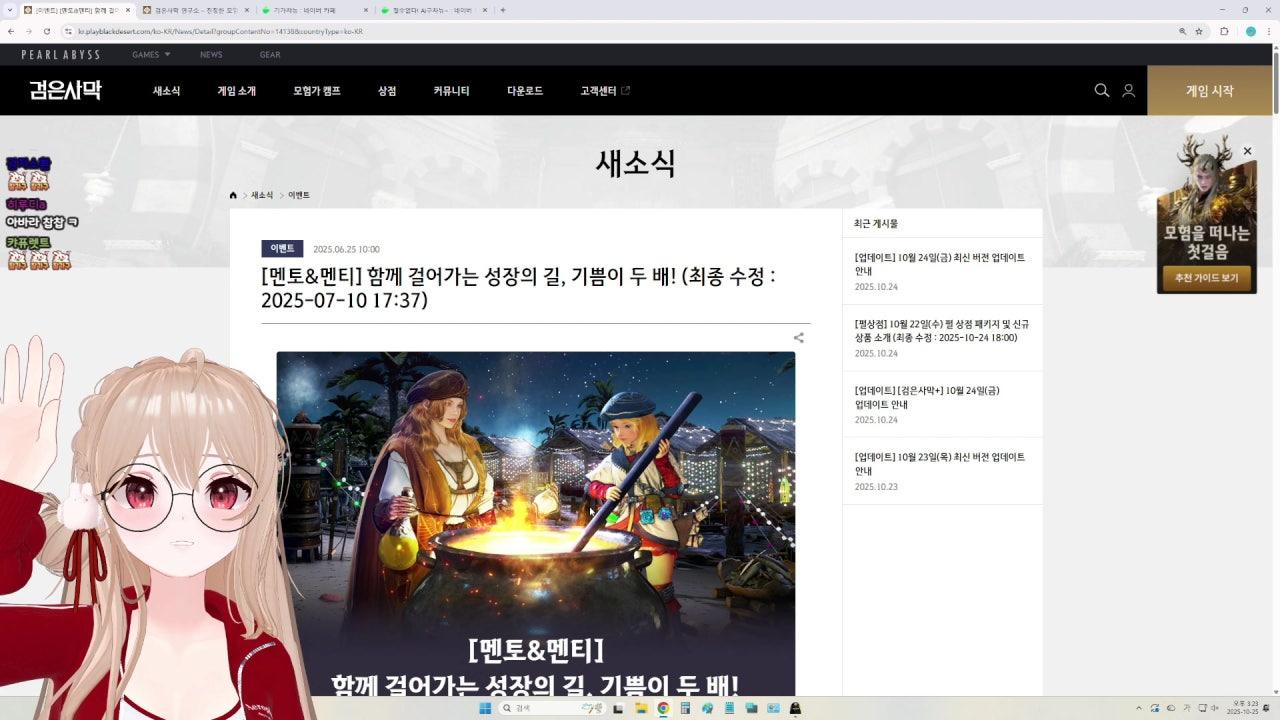Click the PEARL ABYSS logo
1280x720 pixels.
coord(61,54)
